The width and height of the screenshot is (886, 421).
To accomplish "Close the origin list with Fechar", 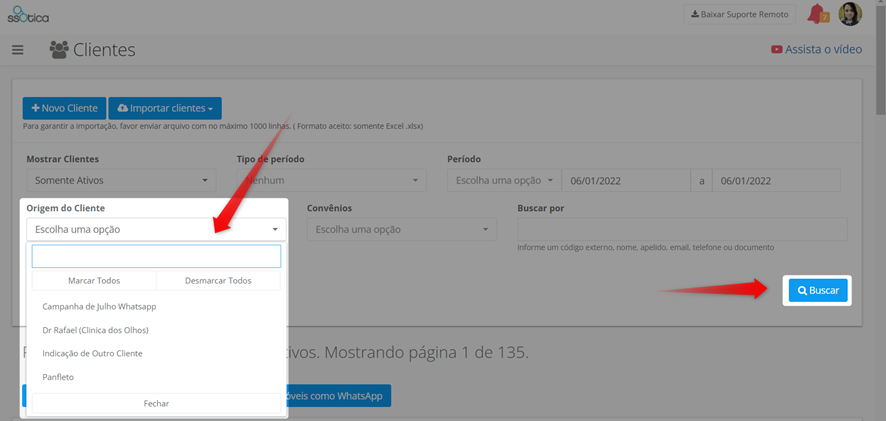I will (x=157, y=403).
